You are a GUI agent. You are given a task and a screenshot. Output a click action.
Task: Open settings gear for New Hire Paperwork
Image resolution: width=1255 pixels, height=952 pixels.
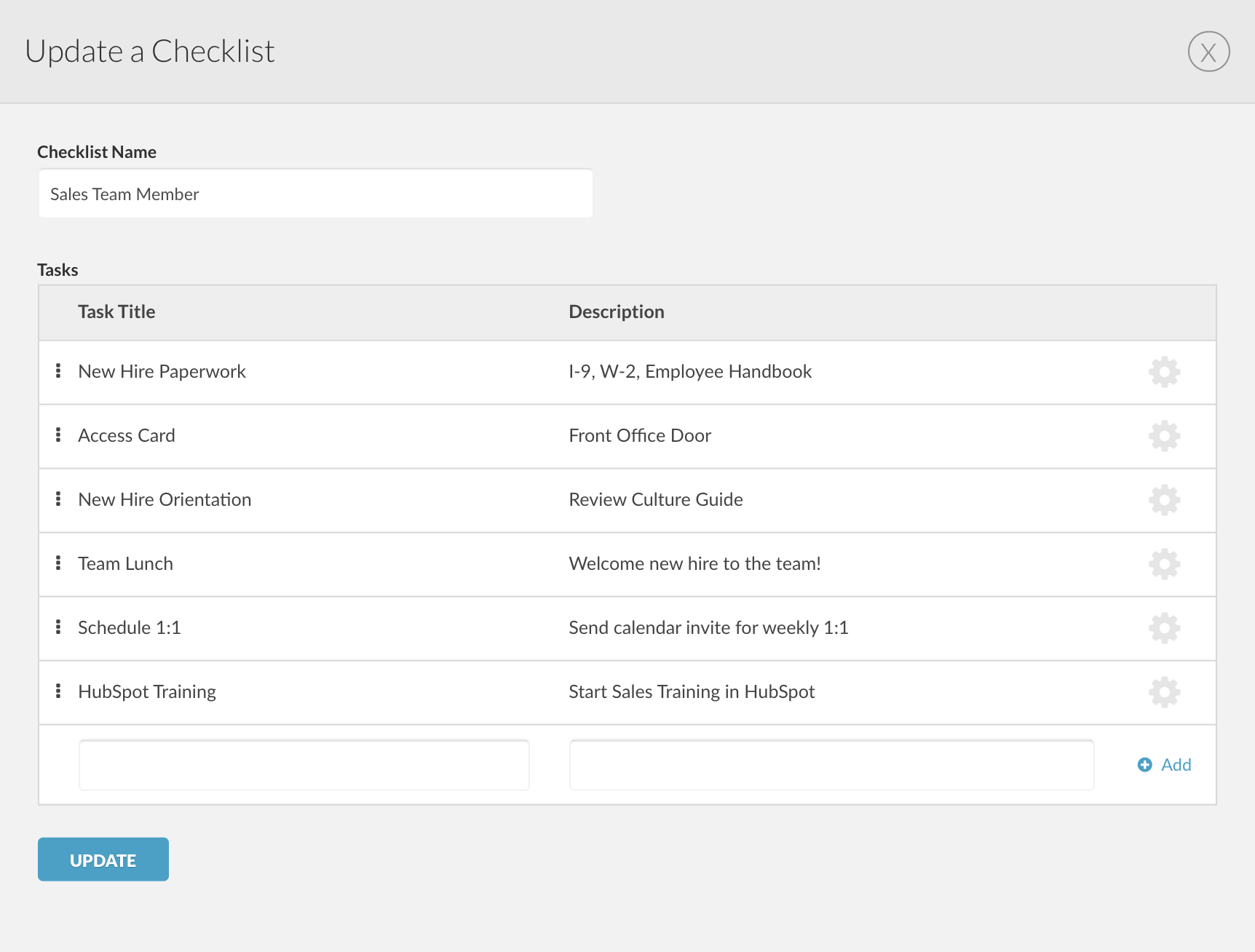coord(1164,372)
